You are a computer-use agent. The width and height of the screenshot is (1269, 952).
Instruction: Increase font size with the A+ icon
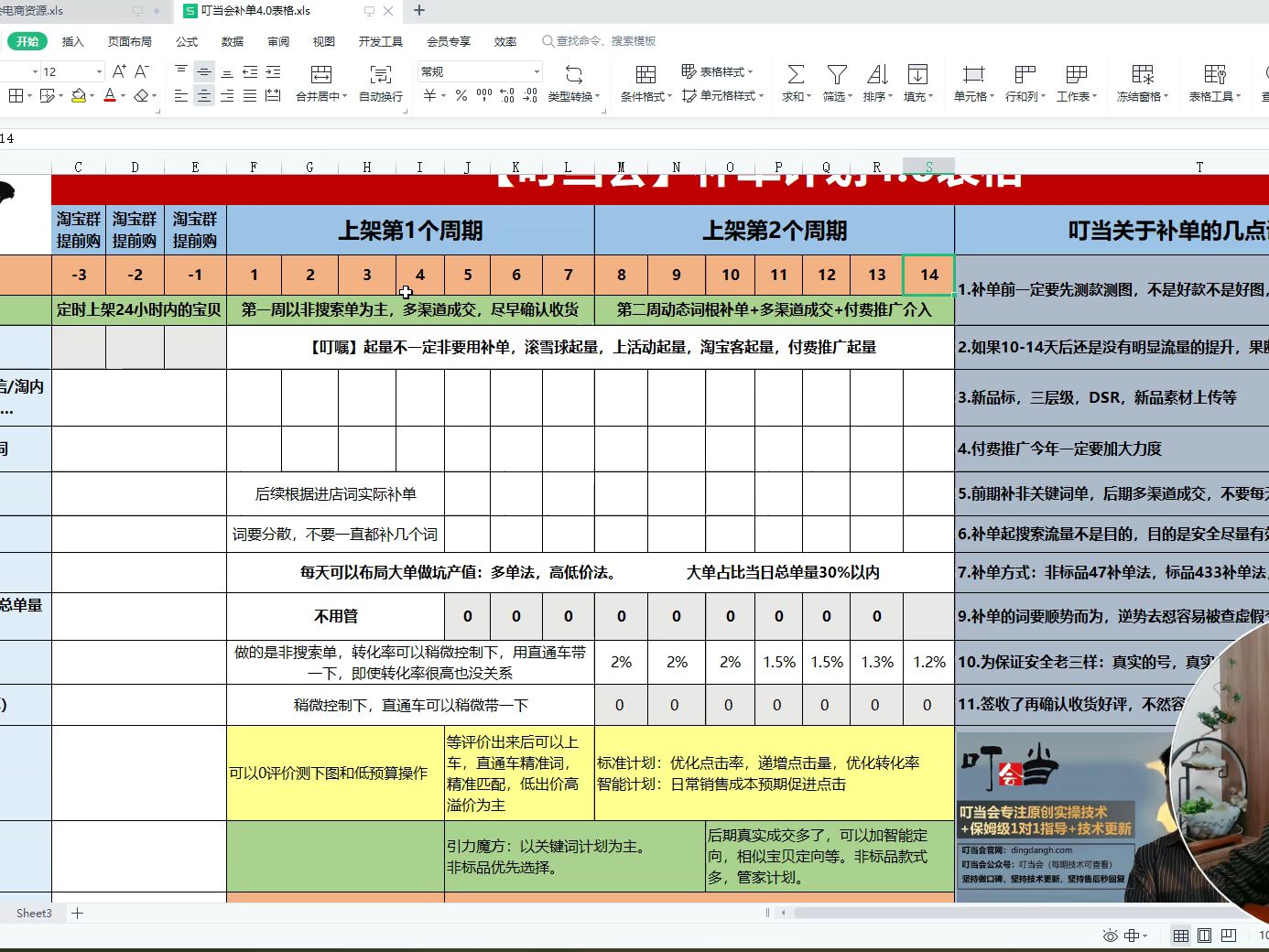tap(119, 71)
